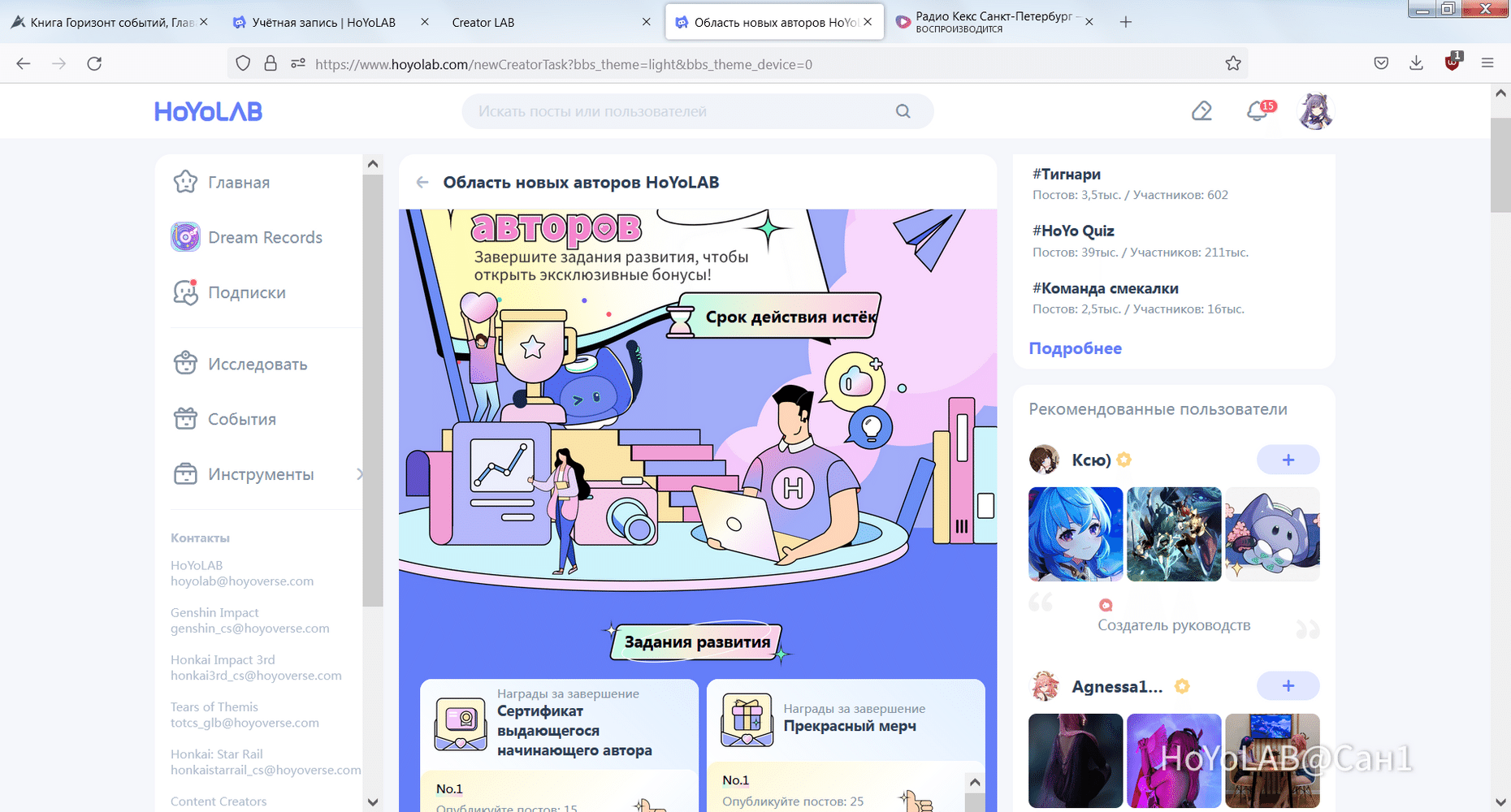Click the search magnifier icon
The height and width of the screenshot is (812, 1511).
tap(903, 111)
